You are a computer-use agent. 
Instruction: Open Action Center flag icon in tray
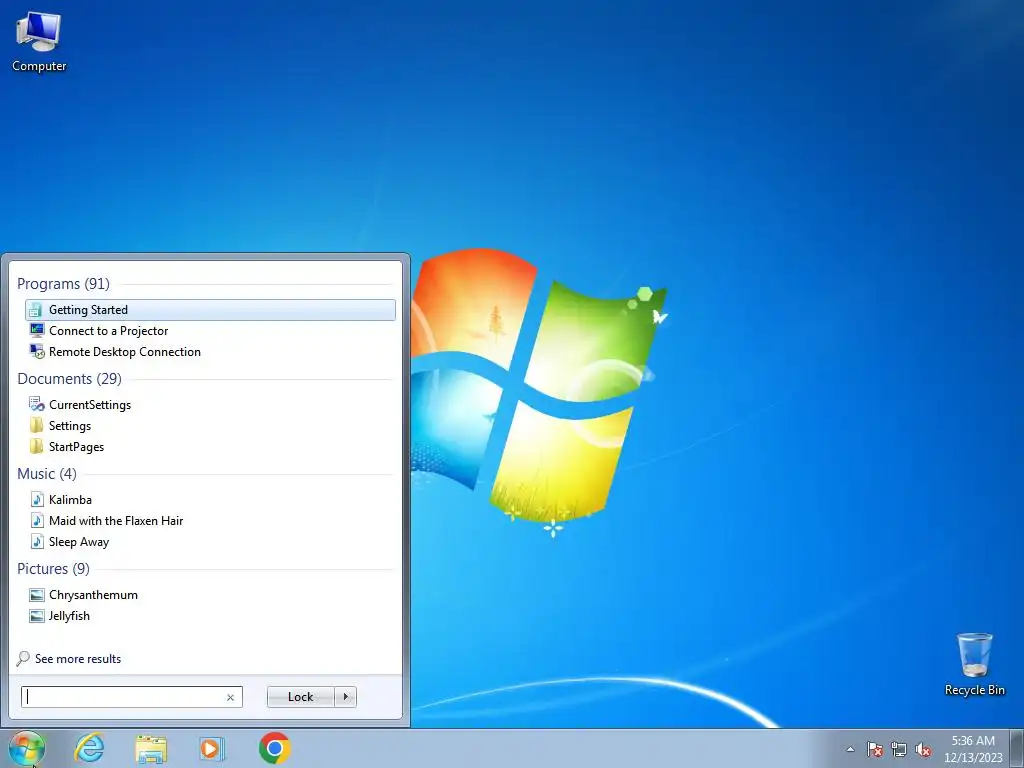coord(874,749)
